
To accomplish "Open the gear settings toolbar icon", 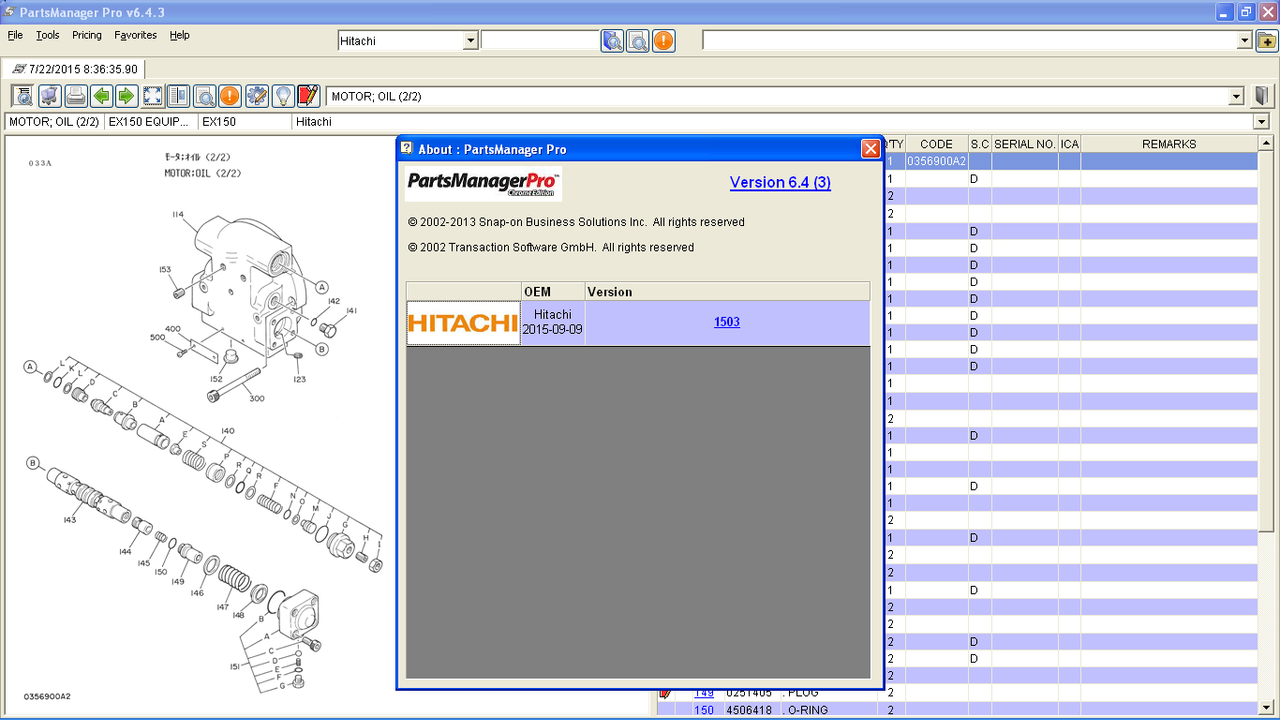I will coord(257,96).
